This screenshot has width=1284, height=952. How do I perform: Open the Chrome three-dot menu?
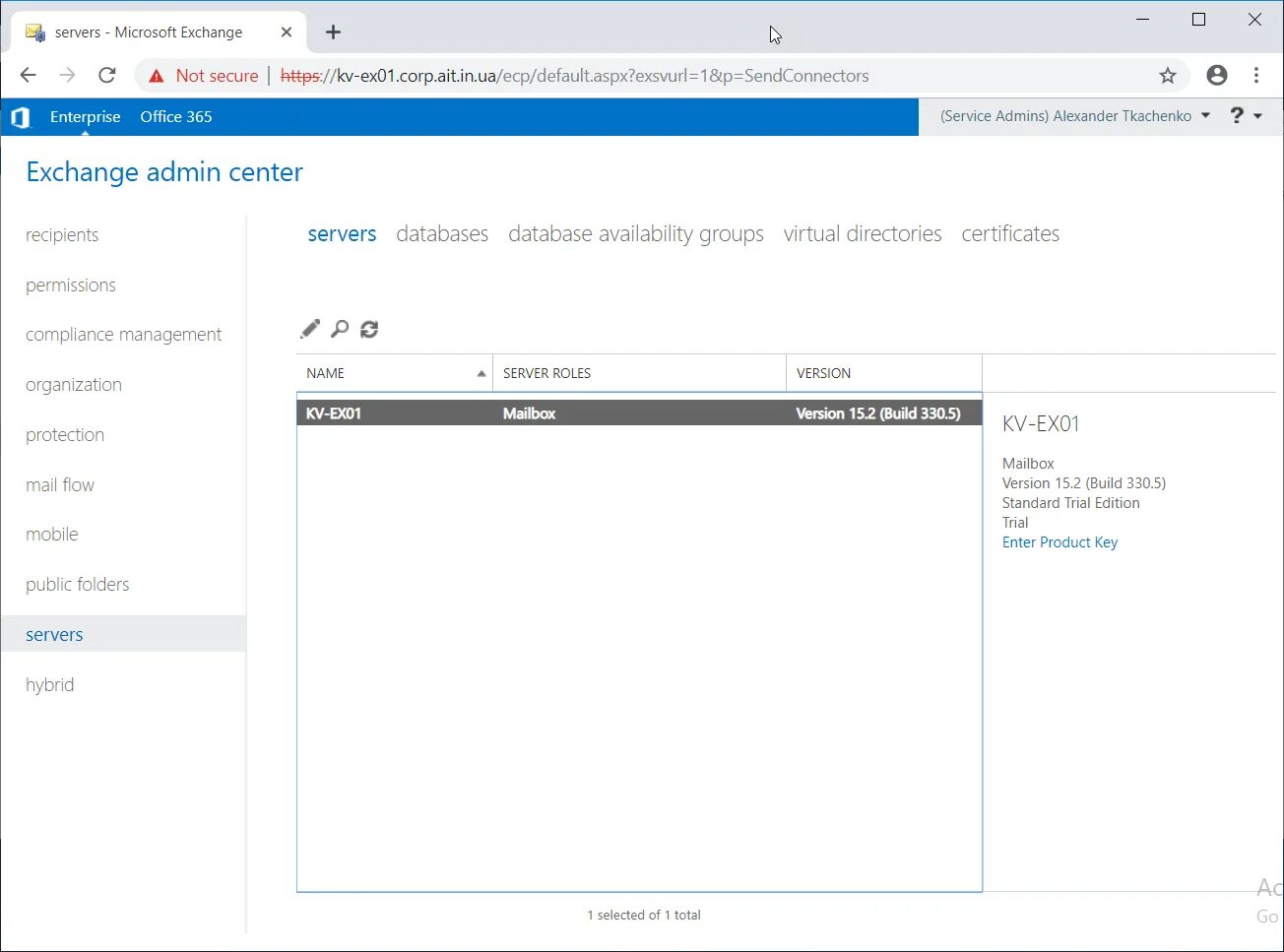coord(1256,76)
